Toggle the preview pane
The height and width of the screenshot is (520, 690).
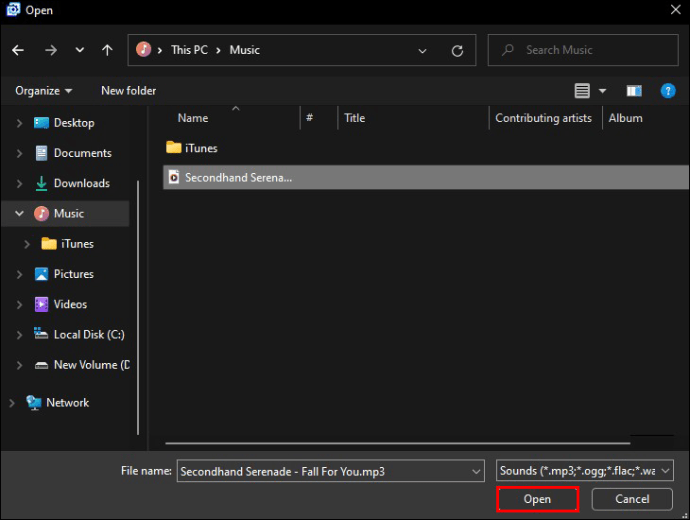(634, 91)
